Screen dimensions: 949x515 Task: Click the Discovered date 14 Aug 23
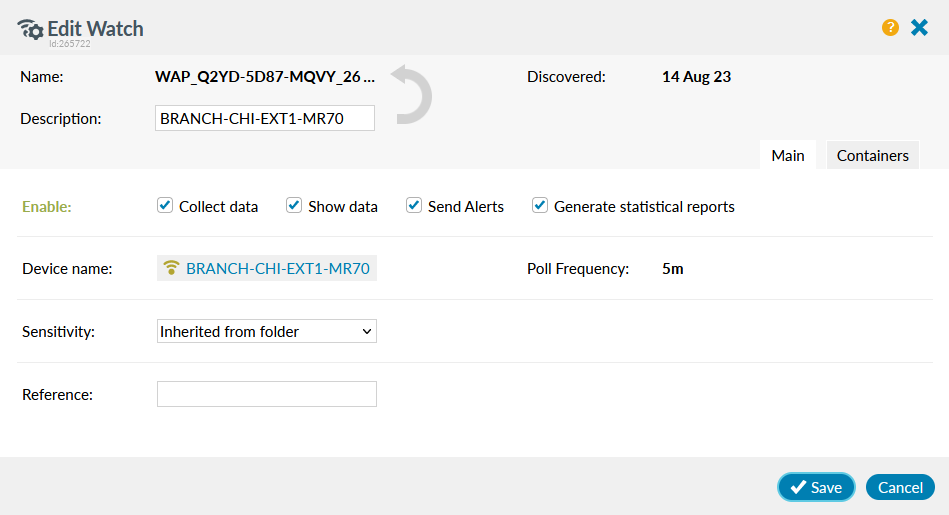pos(696,76)
